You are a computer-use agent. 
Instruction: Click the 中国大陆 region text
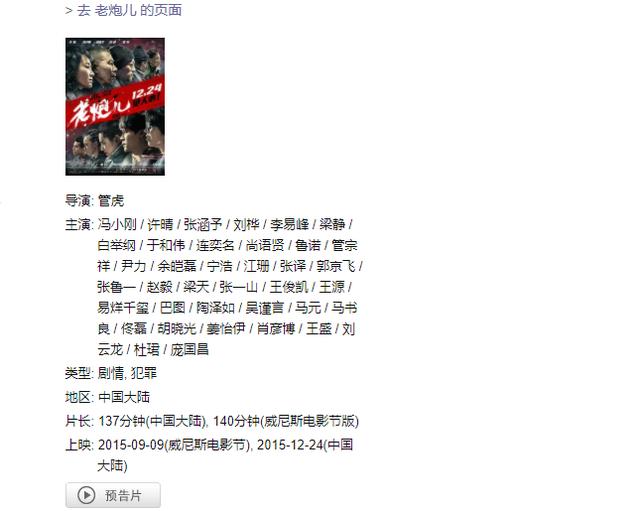(x=124, y=397)
